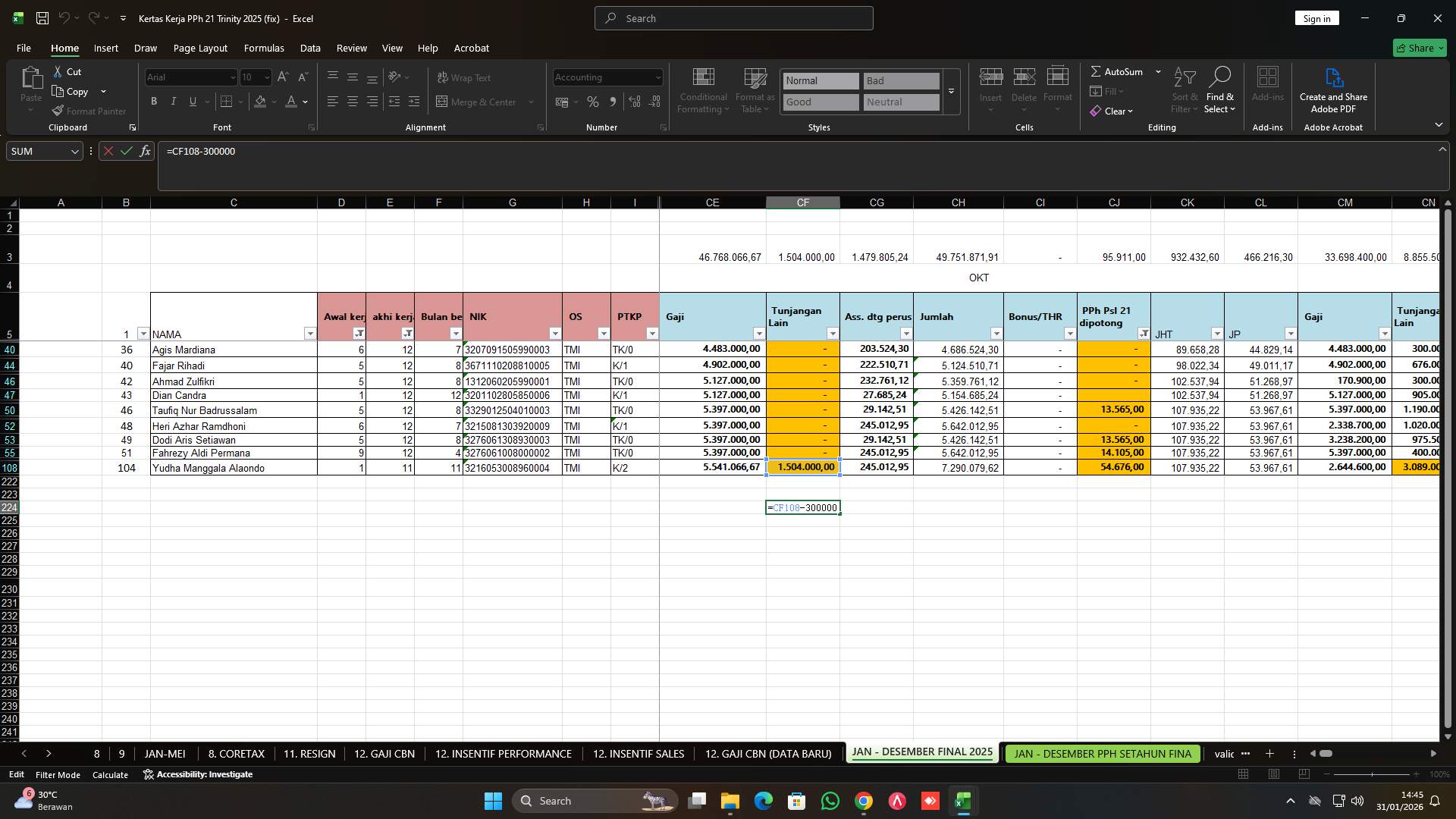The image size is (1456, 819).
Task: Click the Sign in button
Action: pos(1316,17)
